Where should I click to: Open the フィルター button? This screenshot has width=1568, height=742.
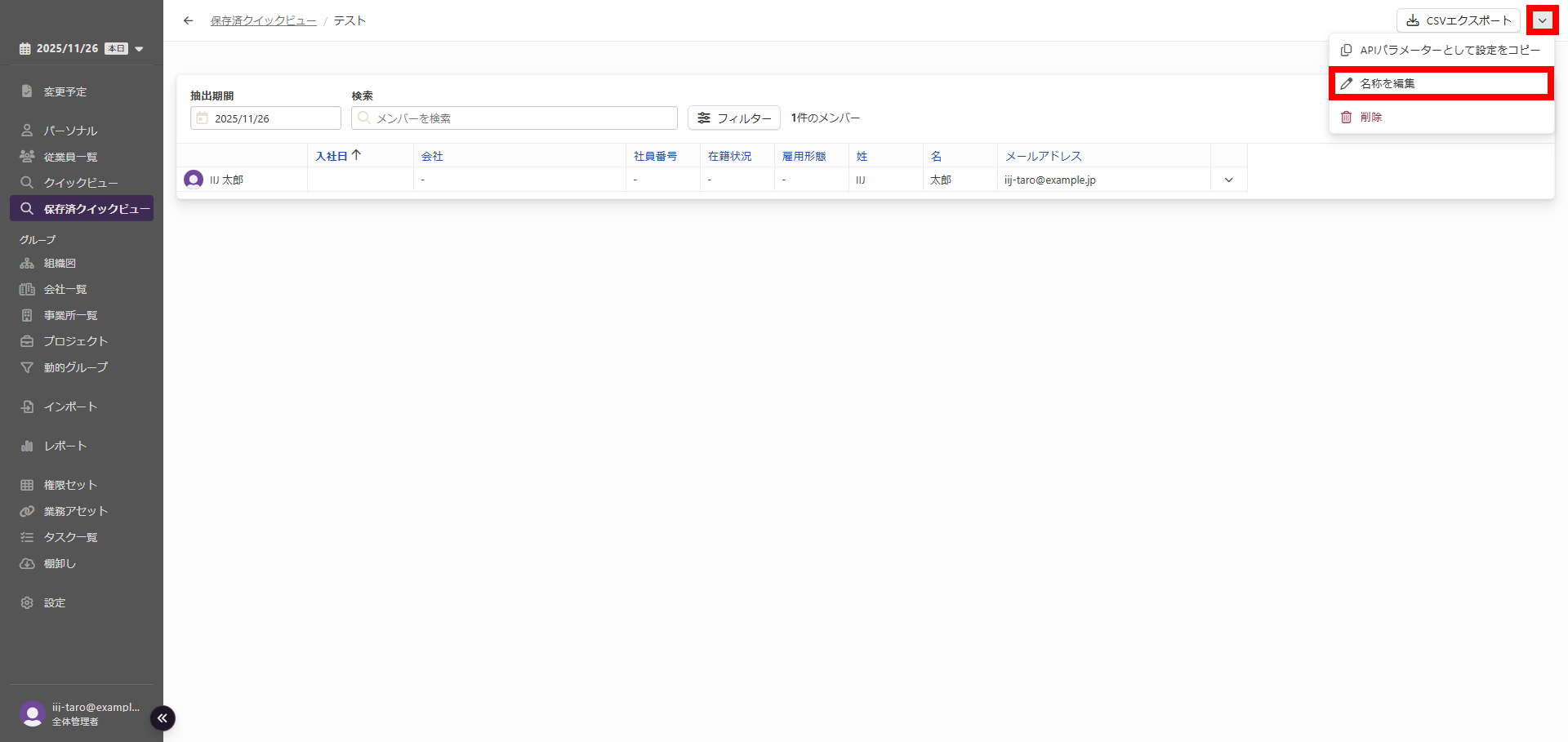pyautogui.click(x=733, y=118)
